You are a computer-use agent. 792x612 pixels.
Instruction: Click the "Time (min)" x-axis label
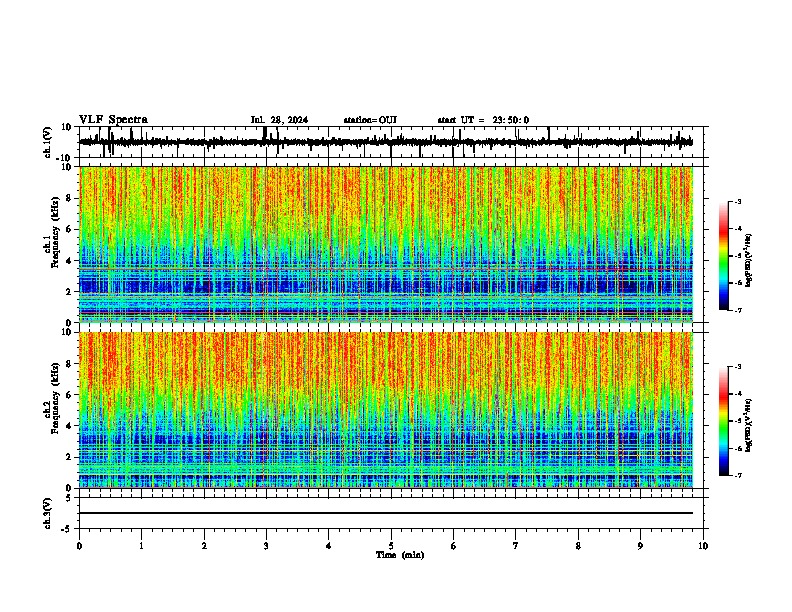pyautogui.click(x=400, y=555)
